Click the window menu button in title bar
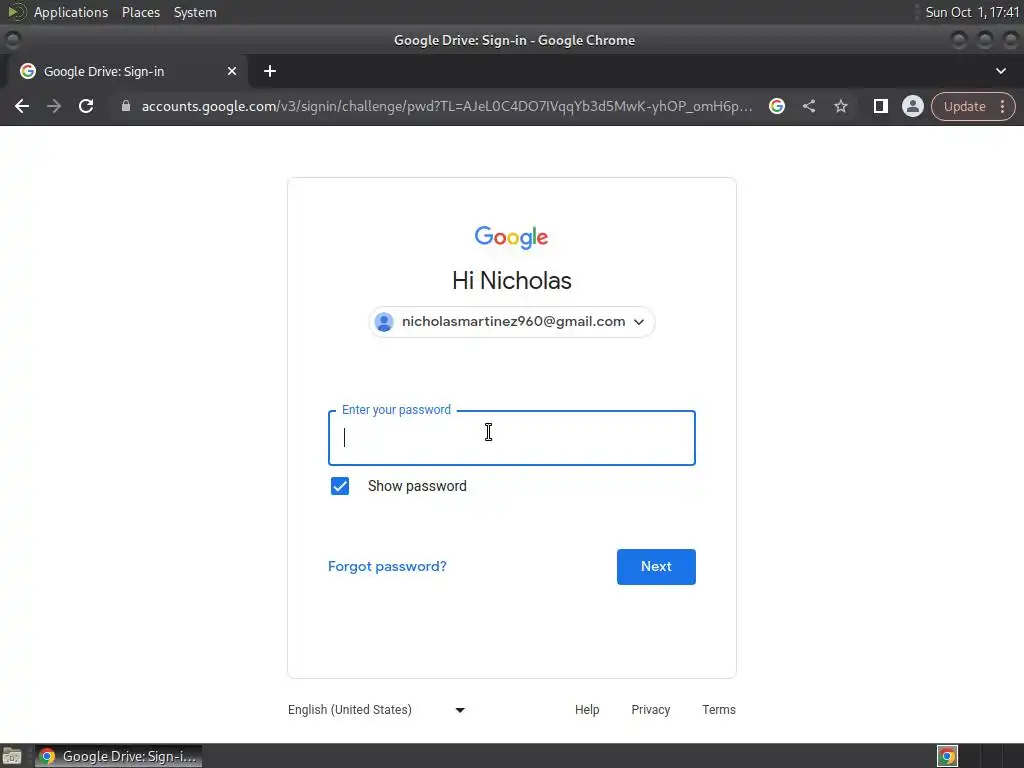1024x768 pixels. coord(12,40)
